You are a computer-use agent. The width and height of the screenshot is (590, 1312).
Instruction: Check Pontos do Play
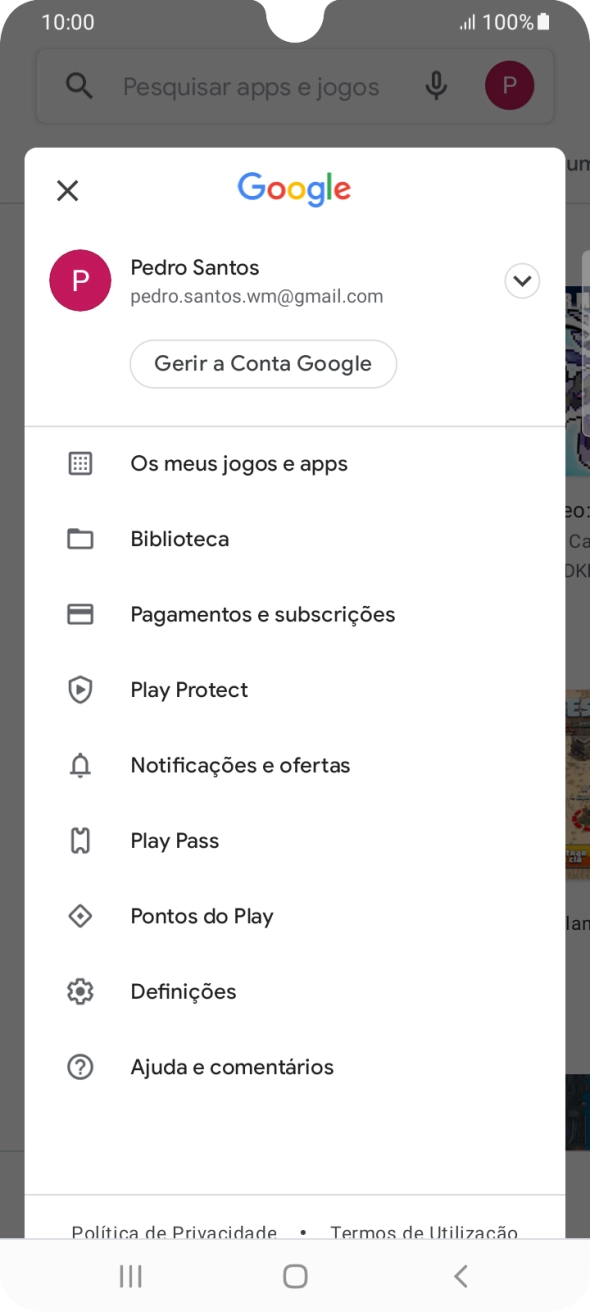203,916
